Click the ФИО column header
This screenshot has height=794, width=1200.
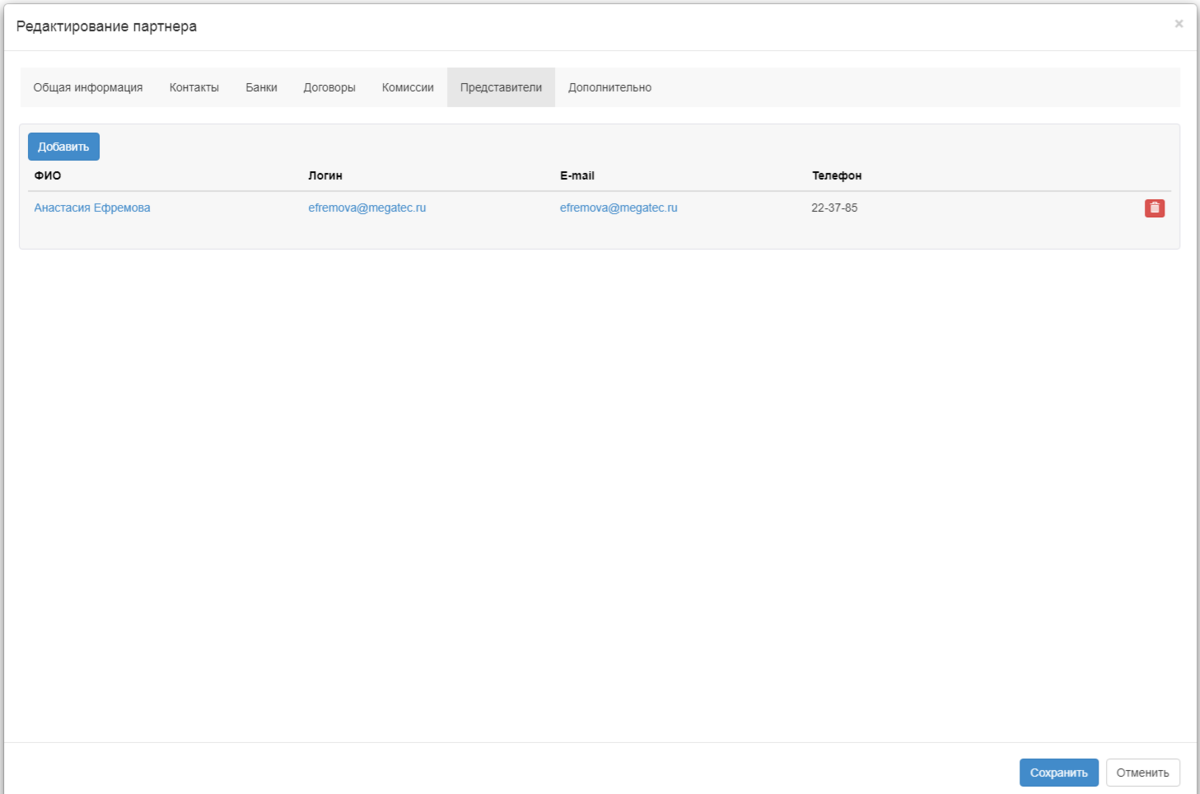pyautogui.click(x=47, y=176)
